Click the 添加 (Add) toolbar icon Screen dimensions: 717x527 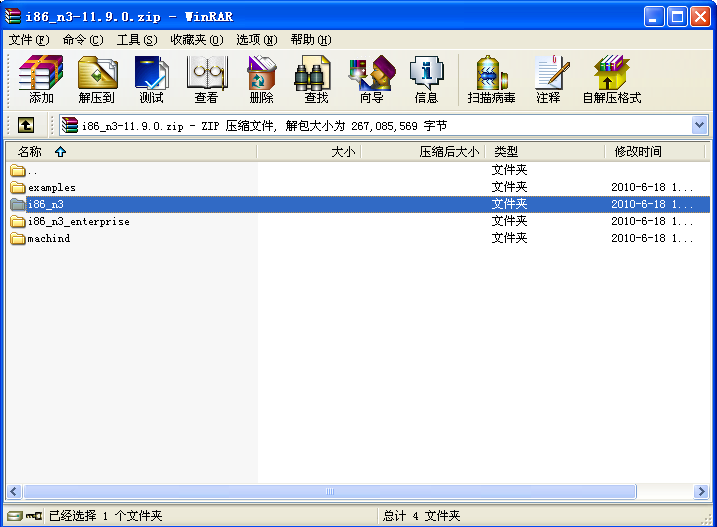(x=41, y=79)
